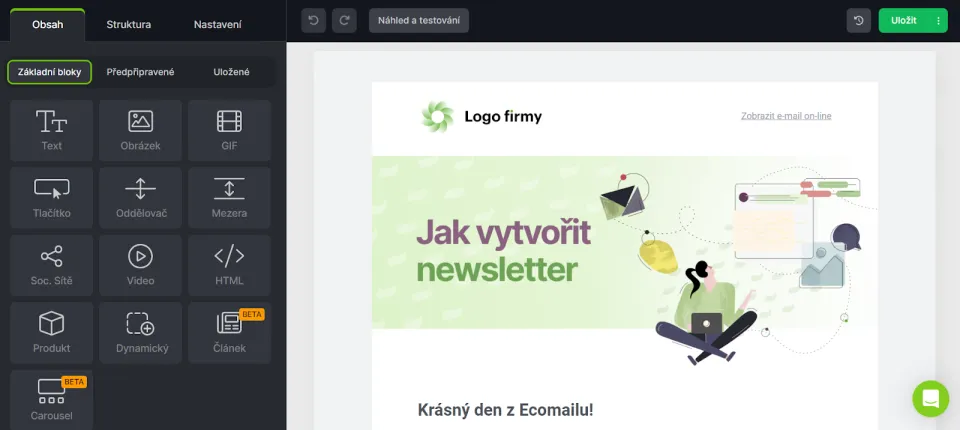
Task: Add an Obrázek image block
Action: [140, 130]
